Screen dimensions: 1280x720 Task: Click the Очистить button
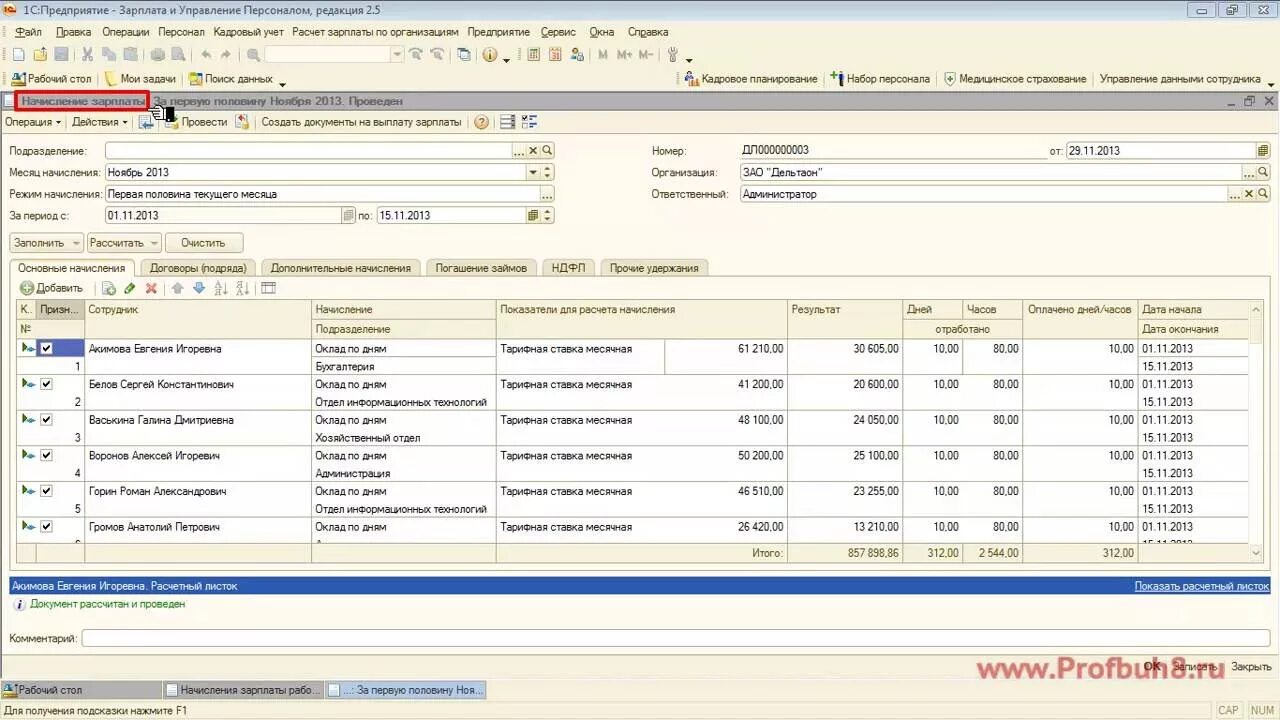pos(204,243)
